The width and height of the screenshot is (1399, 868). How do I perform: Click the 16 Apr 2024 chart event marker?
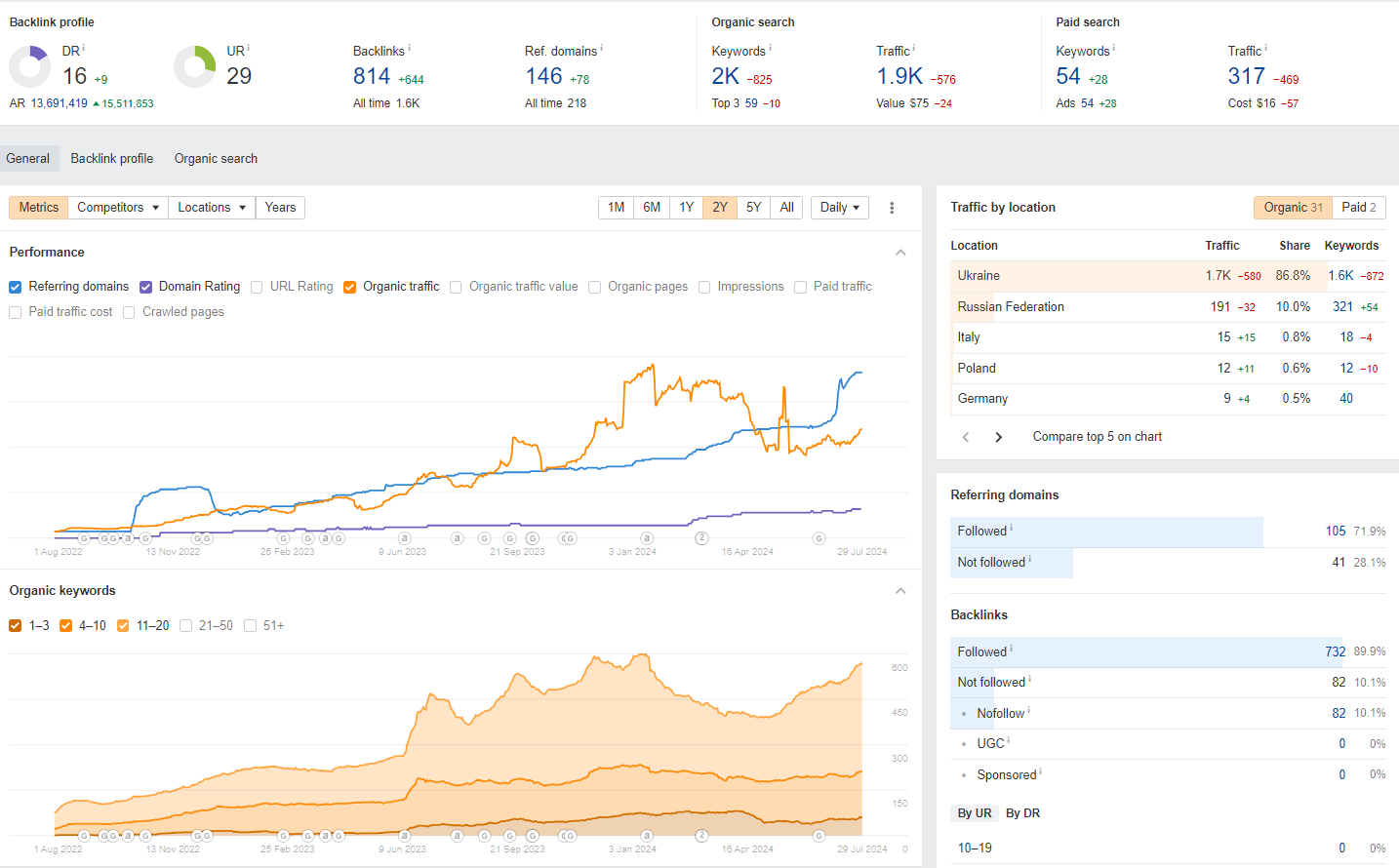700,538
